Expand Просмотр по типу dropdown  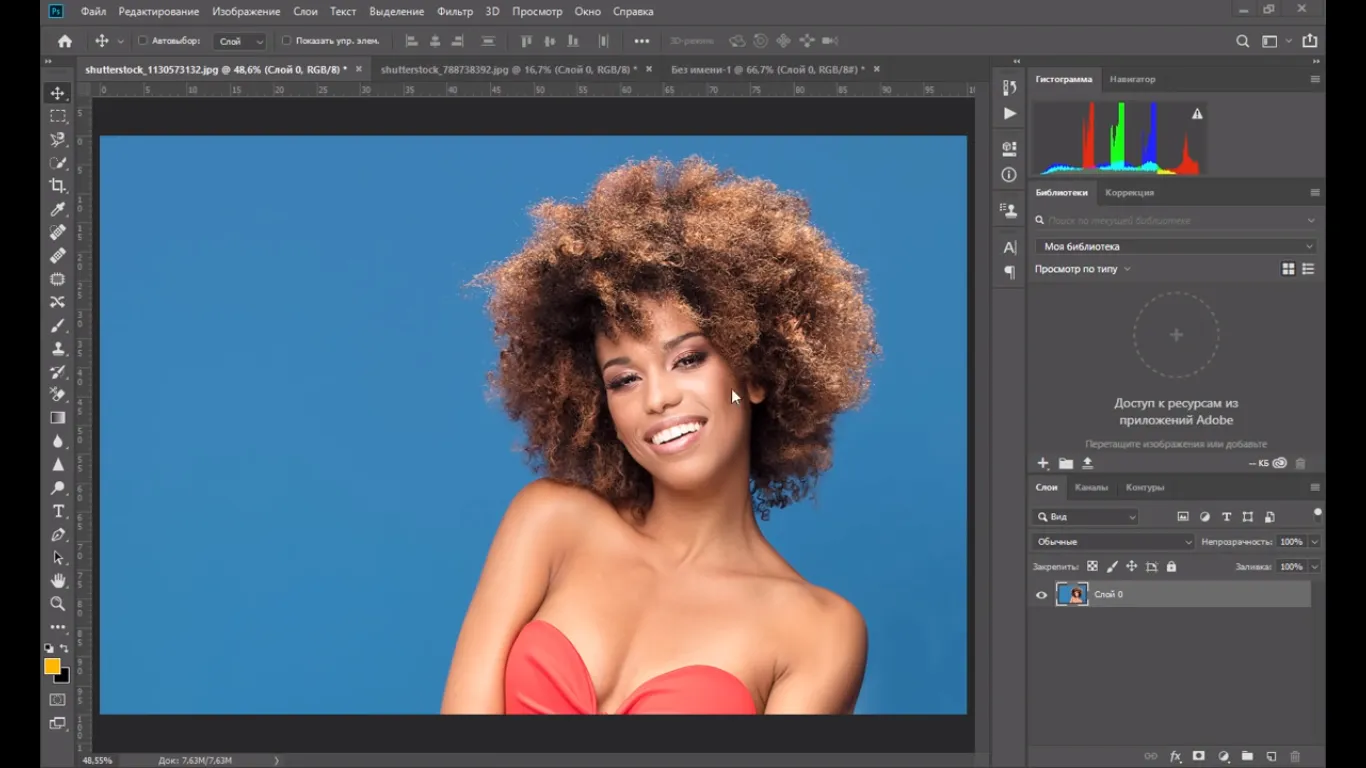coord(1083,269)
